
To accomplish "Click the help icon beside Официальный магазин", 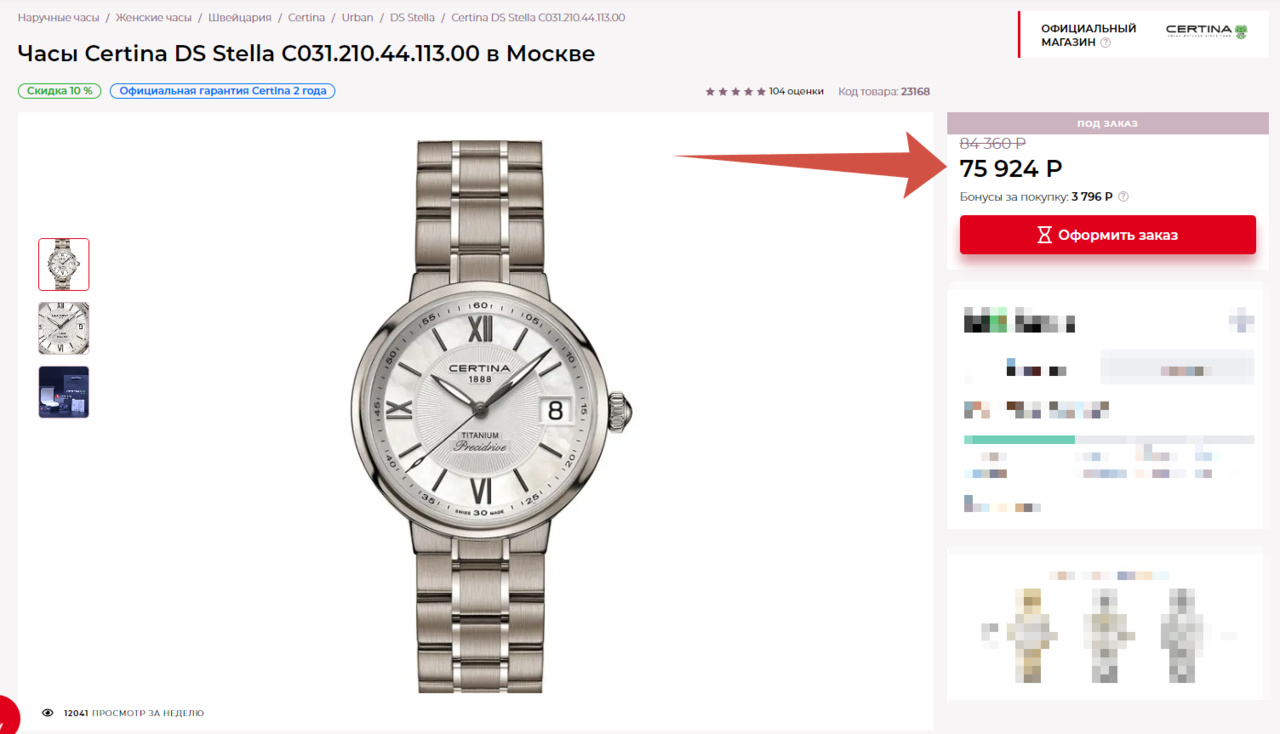I will click(1105, 43).
